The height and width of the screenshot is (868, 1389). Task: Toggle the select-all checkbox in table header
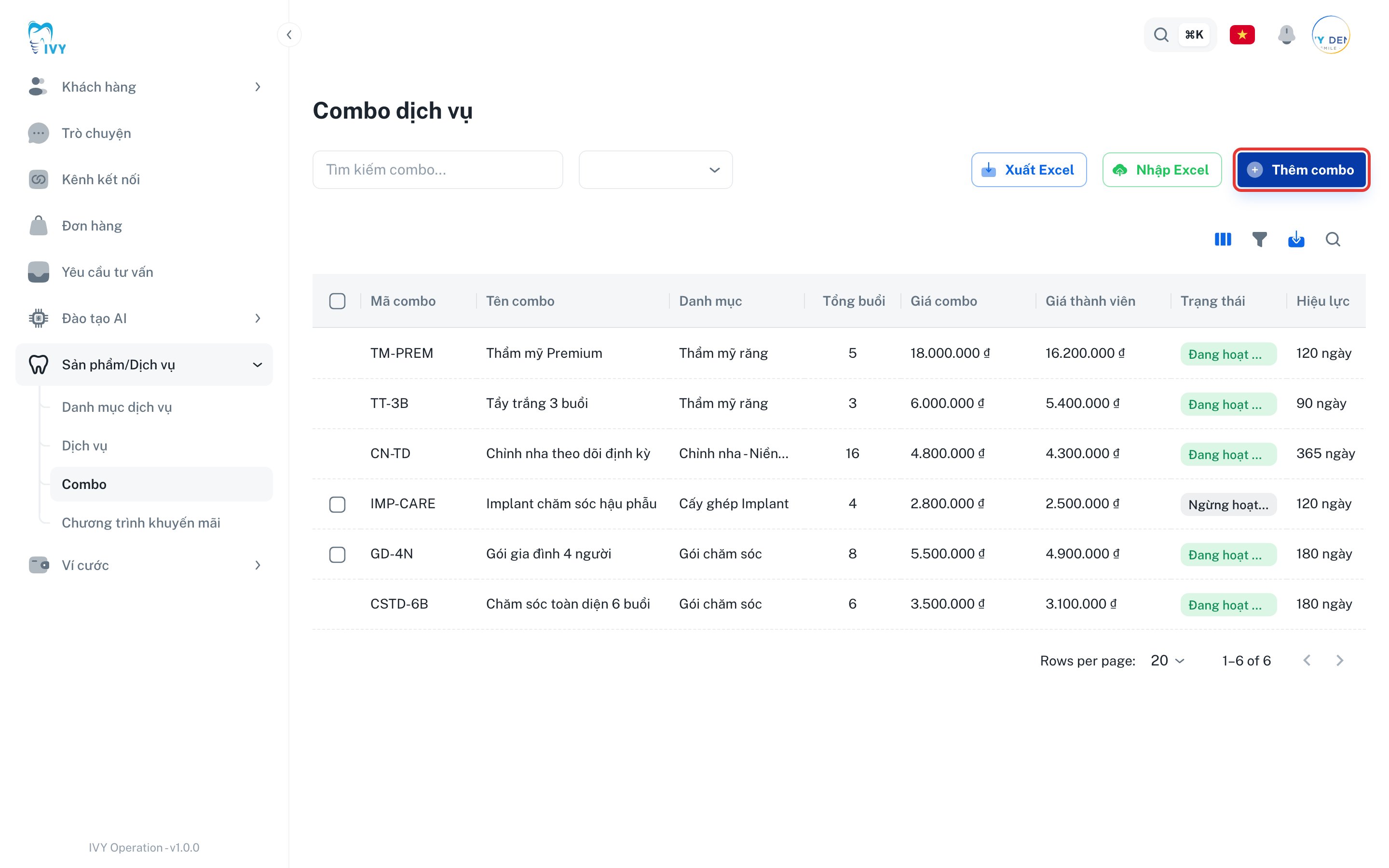pyautogui.click(x=337, y=301)
